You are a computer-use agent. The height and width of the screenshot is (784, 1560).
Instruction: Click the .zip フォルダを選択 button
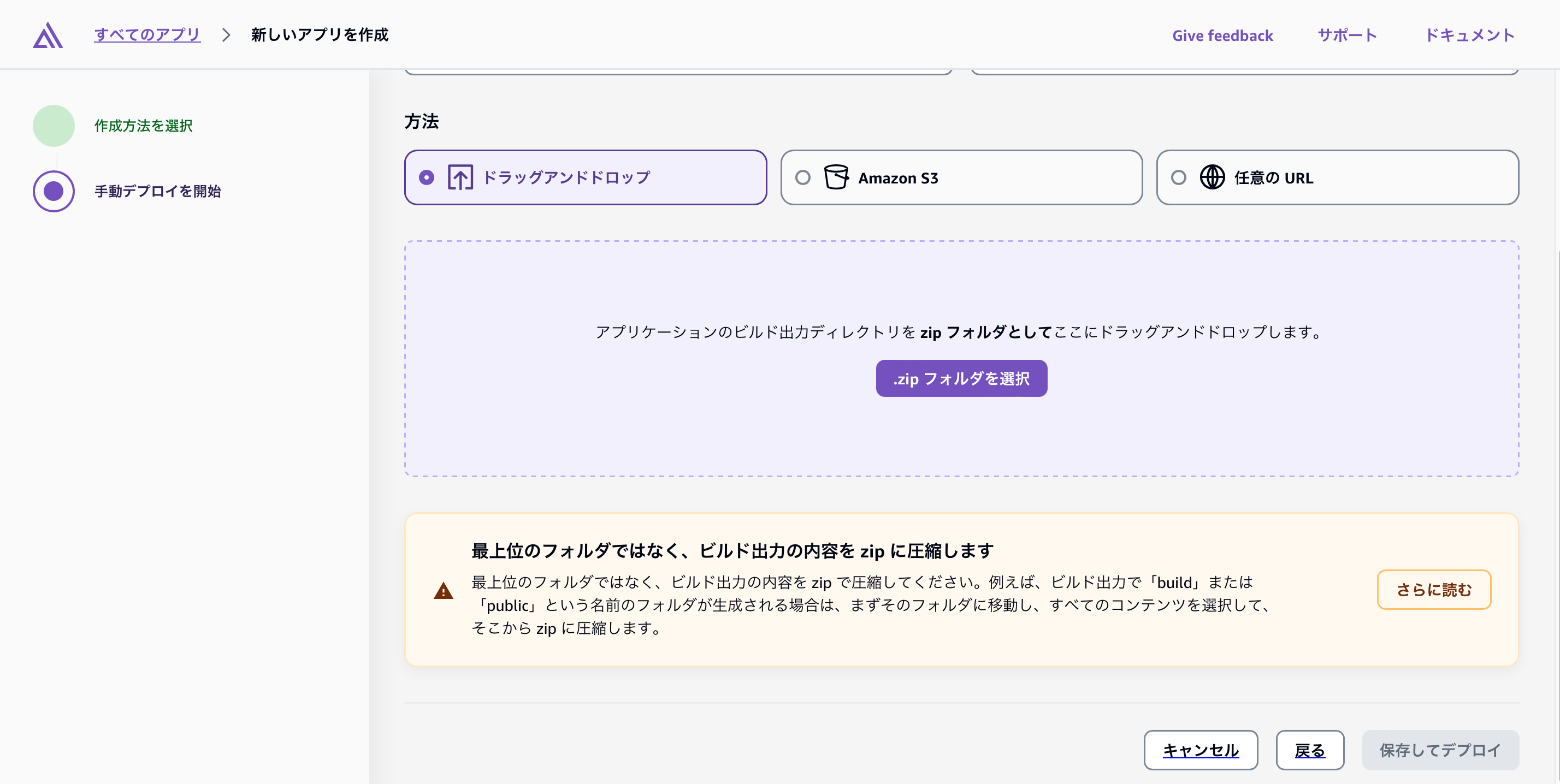pos(961,378)
